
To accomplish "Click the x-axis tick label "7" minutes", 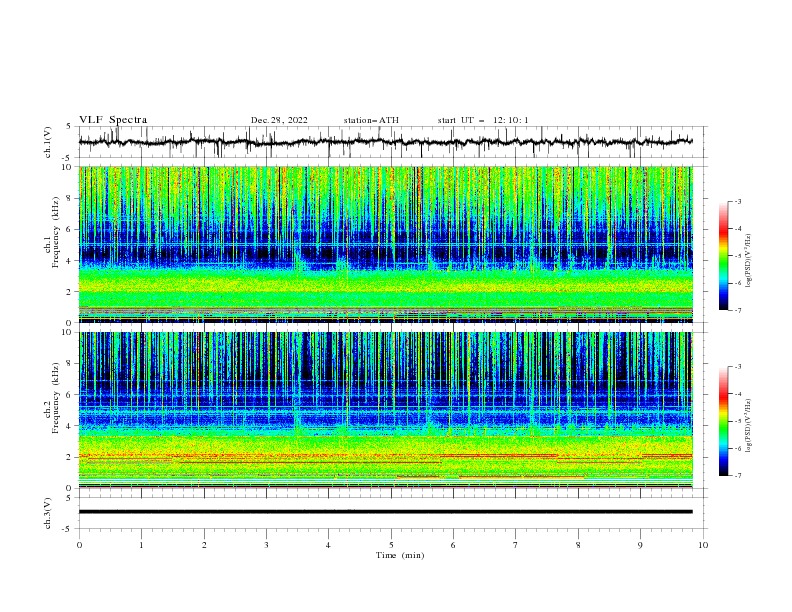I will pyautogui.click(x=516, y=545).
